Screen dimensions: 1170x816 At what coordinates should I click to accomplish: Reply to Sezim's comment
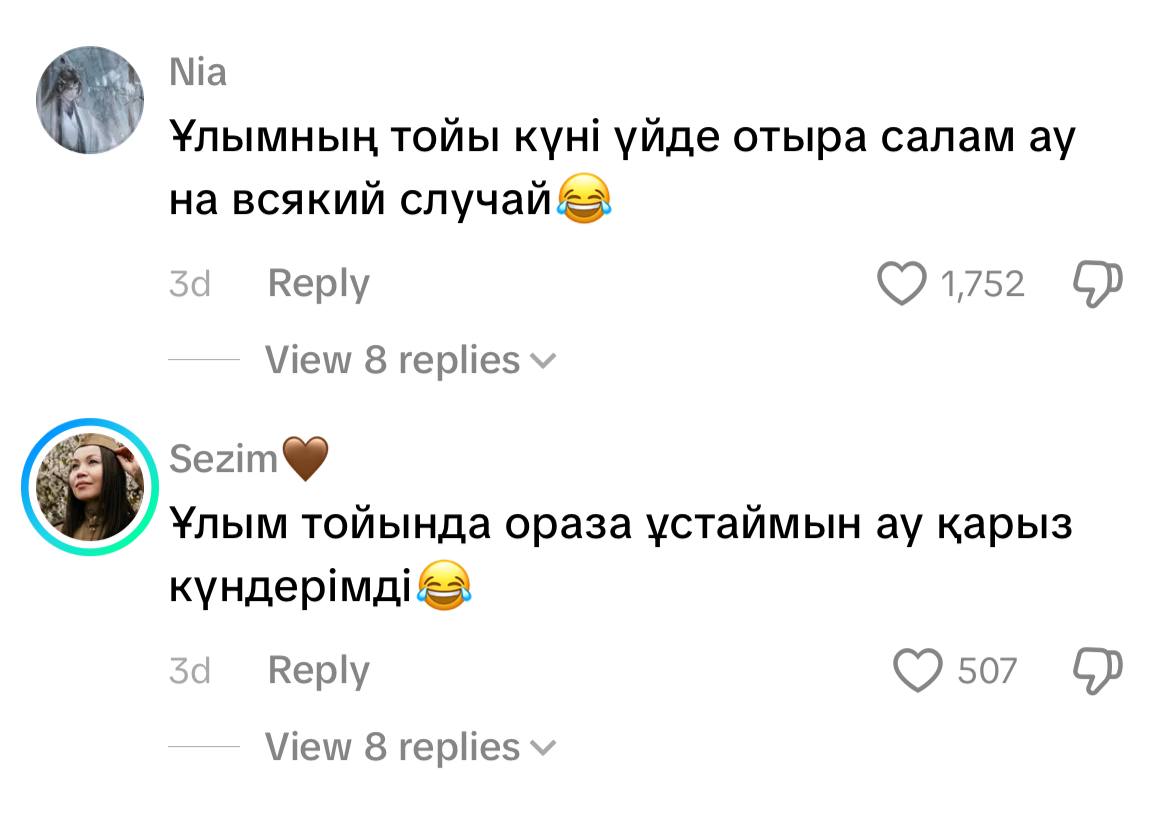[319, 671]
